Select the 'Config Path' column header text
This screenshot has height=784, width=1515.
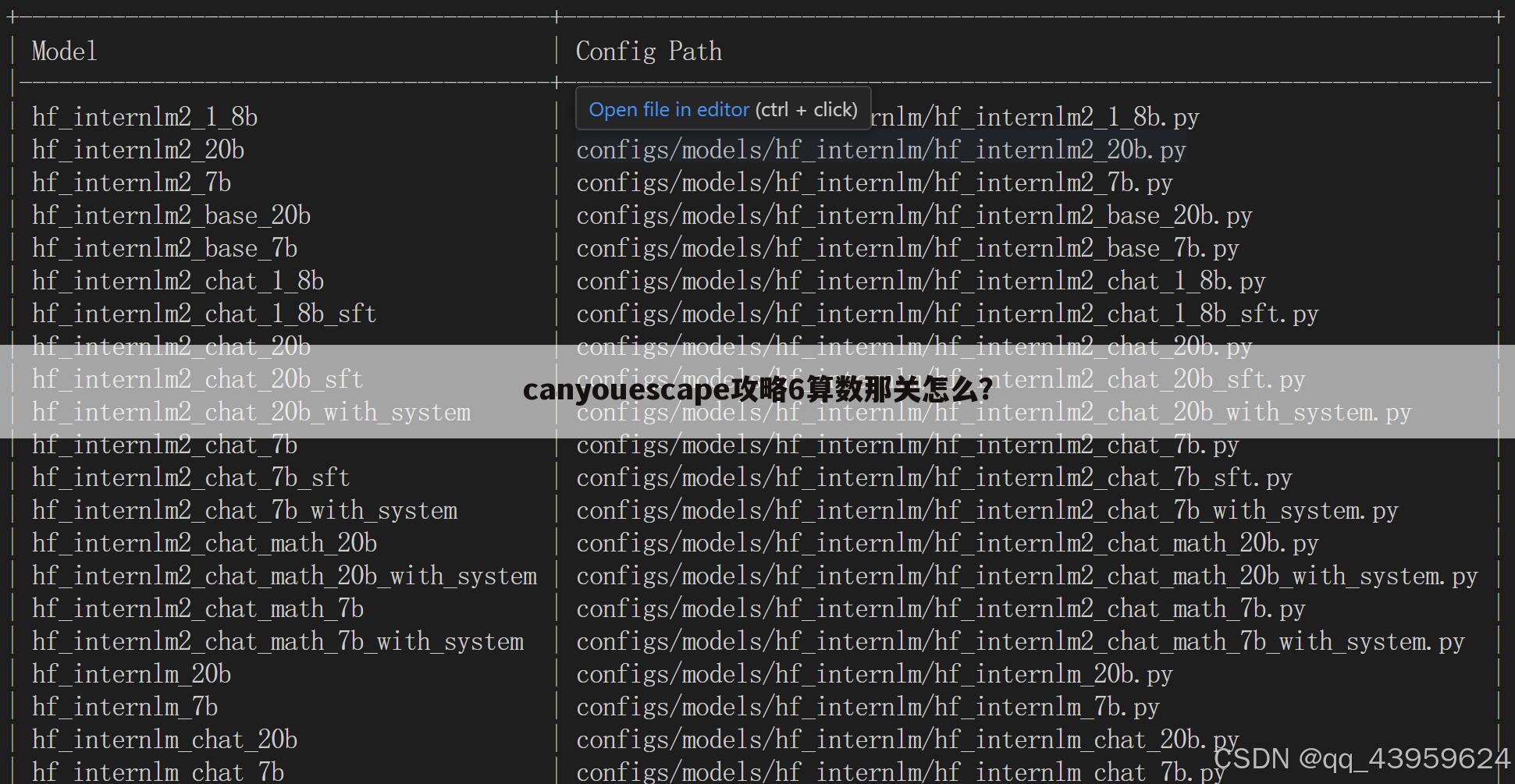point(649,51)
